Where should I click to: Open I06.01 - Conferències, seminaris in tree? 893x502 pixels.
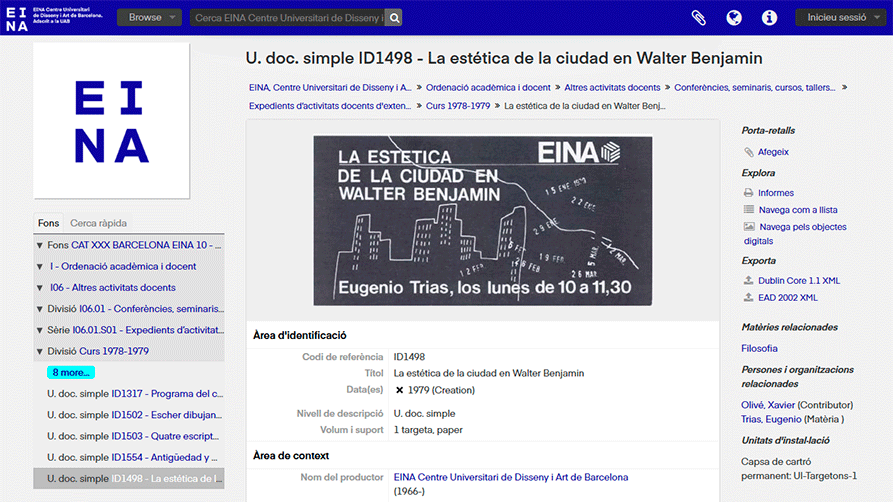pos(151,309)
